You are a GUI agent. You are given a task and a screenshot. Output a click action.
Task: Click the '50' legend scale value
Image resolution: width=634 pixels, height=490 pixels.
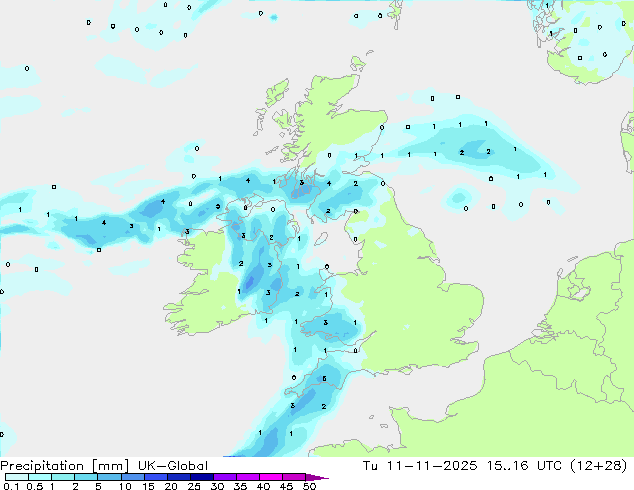(x=309, y=486)
